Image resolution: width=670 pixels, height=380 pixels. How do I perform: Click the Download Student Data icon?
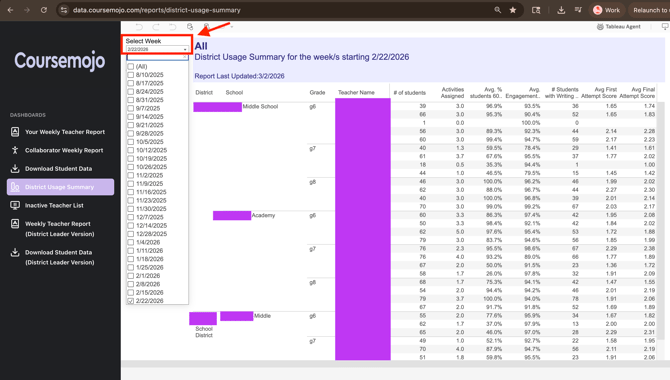point(15,168)
